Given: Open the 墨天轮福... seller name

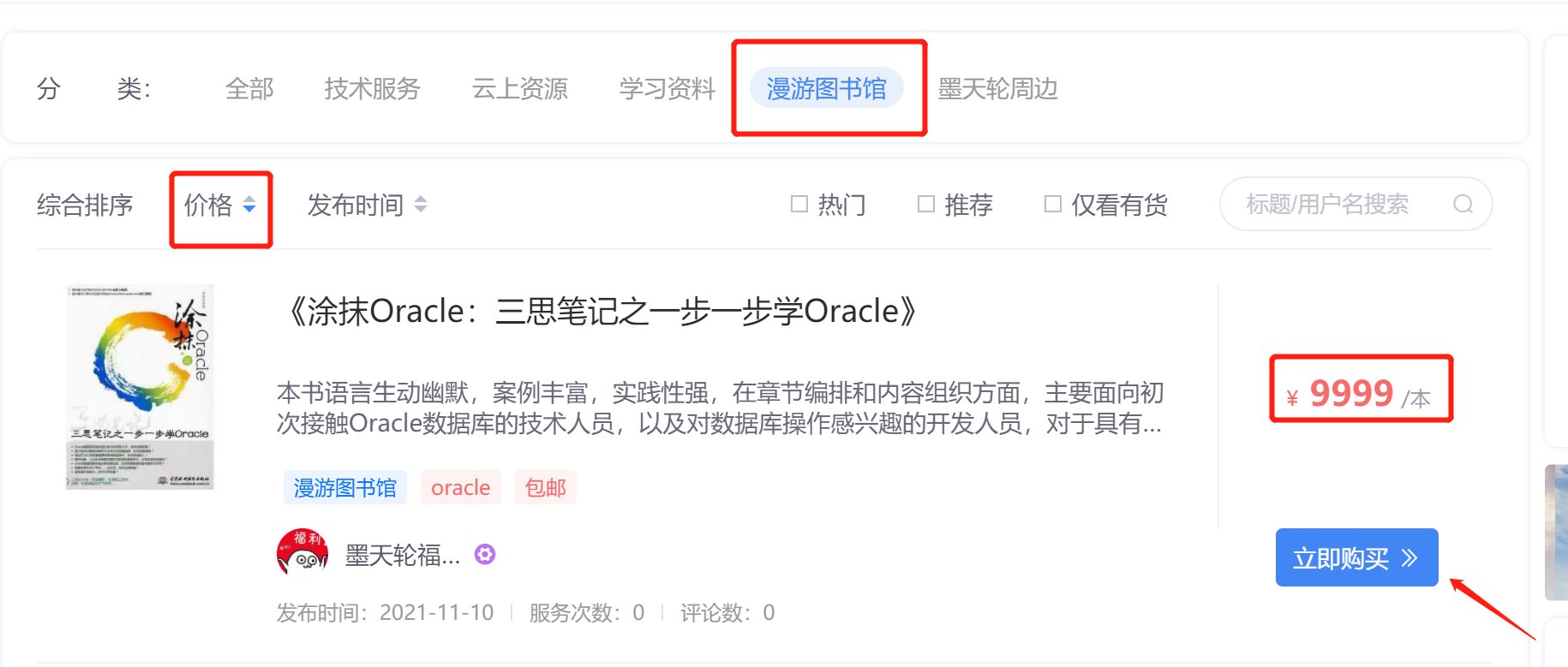Looking at the screenshot, I should coord(403,556).
